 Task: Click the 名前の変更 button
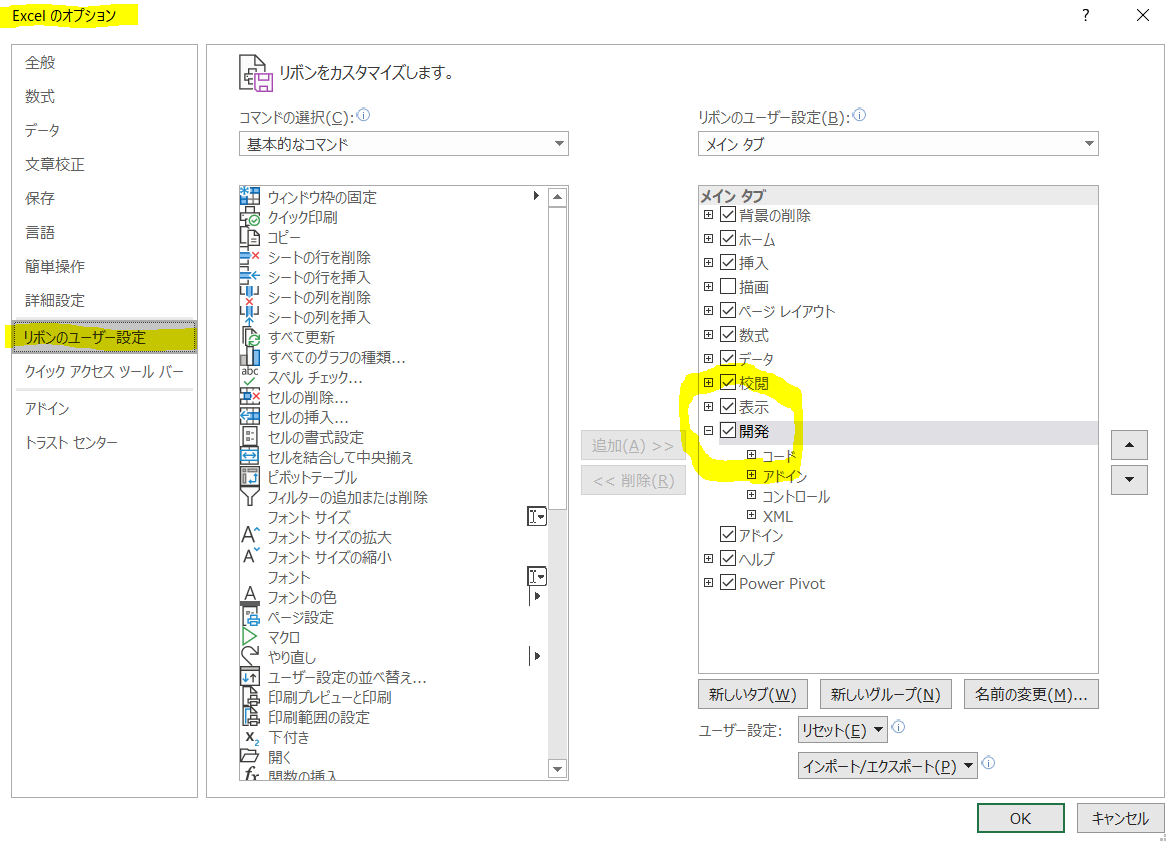1031,694
